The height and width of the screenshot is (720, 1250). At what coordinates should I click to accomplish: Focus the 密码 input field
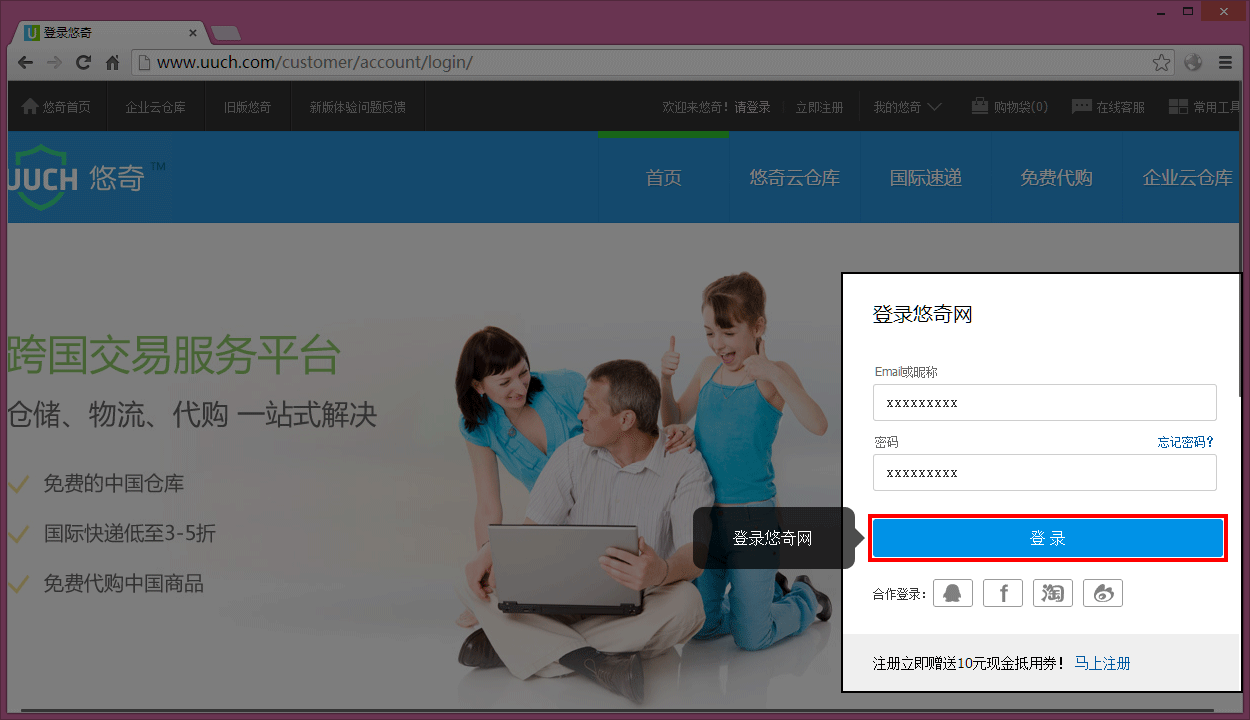tap(1044, 472)
